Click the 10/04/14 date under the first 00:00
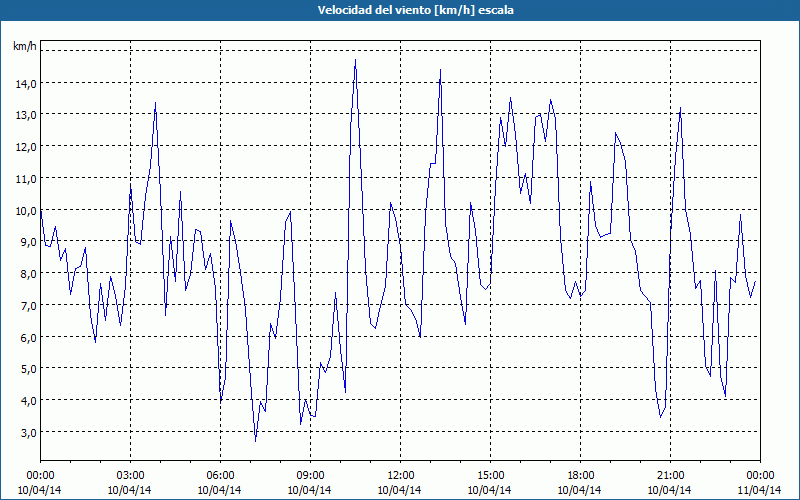This screenshot has height=500, width=800. click(40, 490)
